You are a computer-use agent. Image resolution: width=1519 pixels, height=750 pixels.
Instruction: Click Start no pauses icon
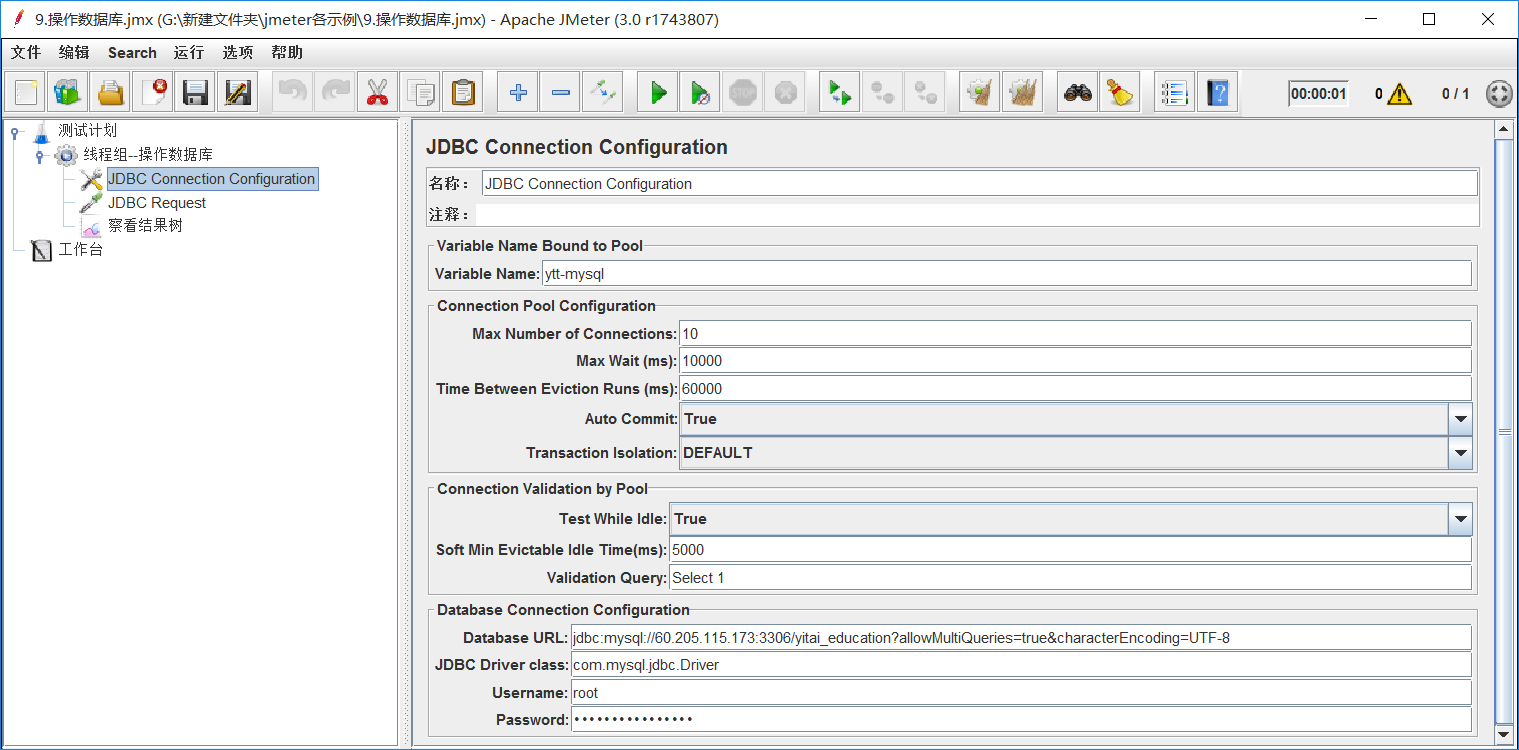click(x=700, y=93)
